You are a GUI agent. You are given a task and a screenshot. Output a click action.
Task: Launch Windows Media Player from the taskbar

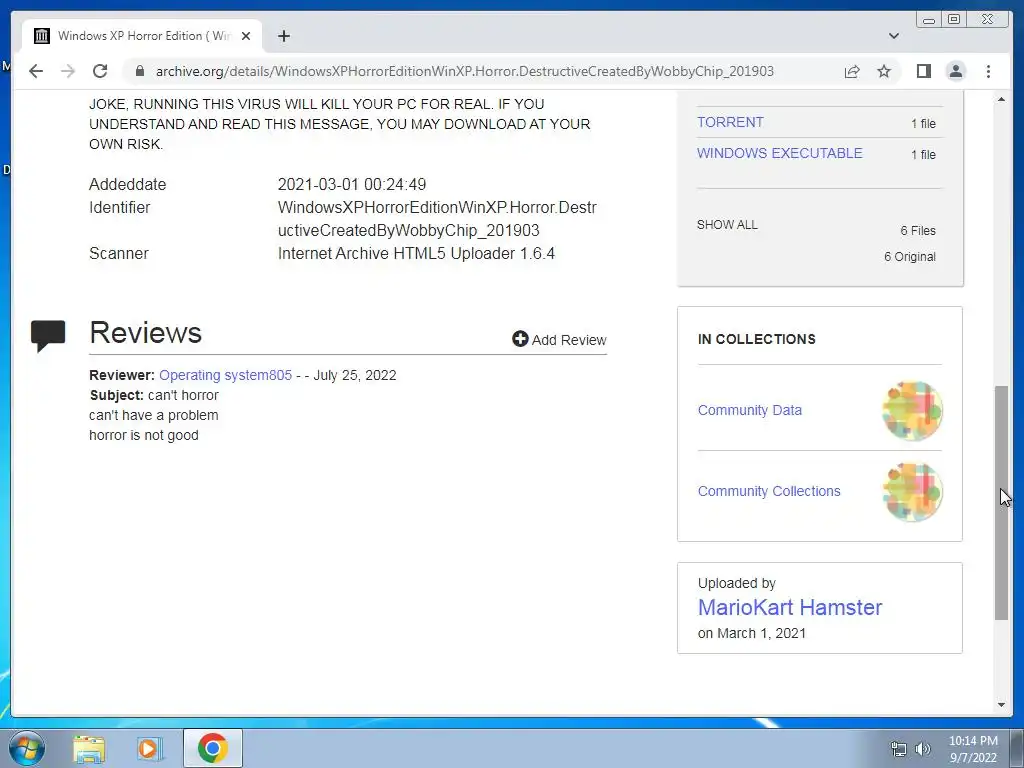coord(149,748)
